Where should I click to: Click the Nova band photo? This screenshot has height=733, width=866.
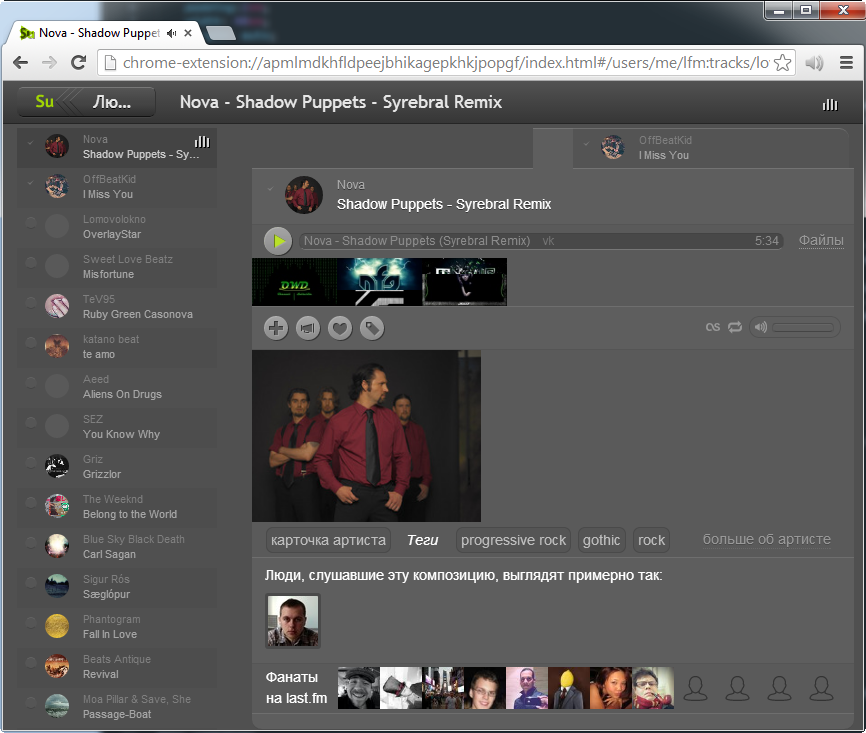click(366, 436)
